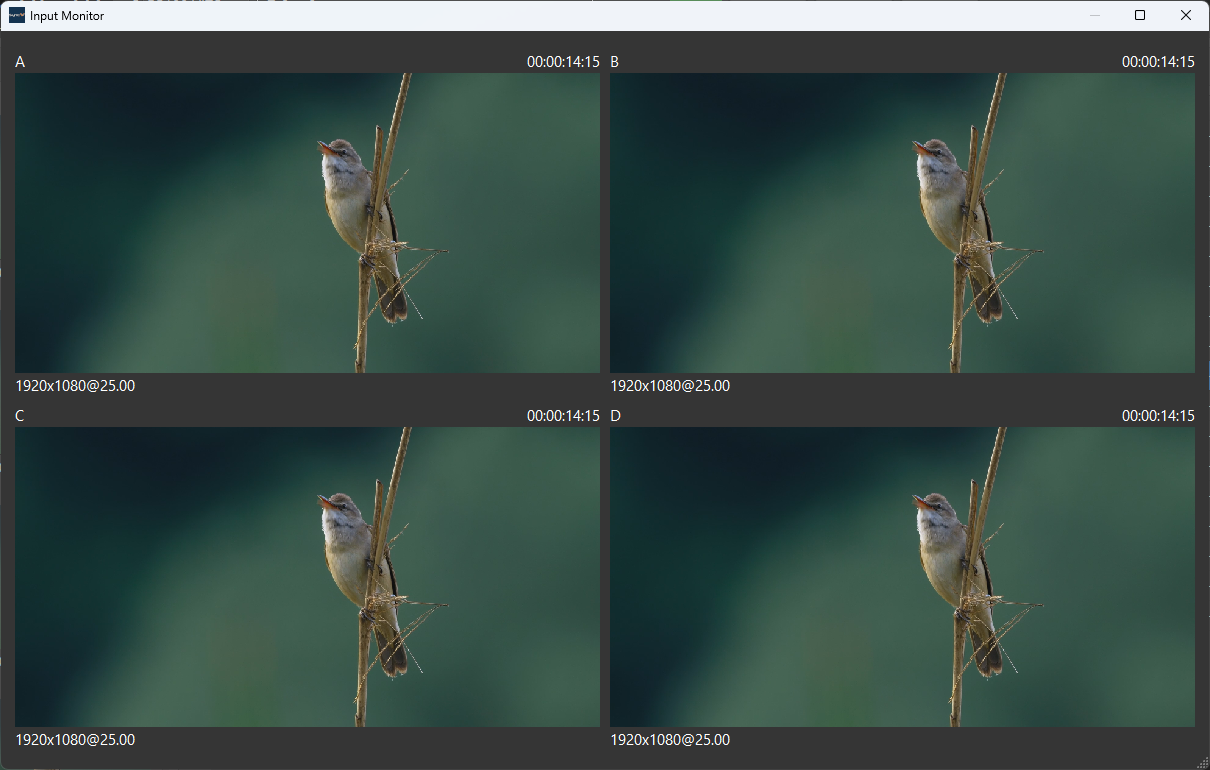The width and height of the screenshot is (1210, 770).
Task: Click the 1920x1080@25.00 label under input C
Action: click(x=75, y=740)
